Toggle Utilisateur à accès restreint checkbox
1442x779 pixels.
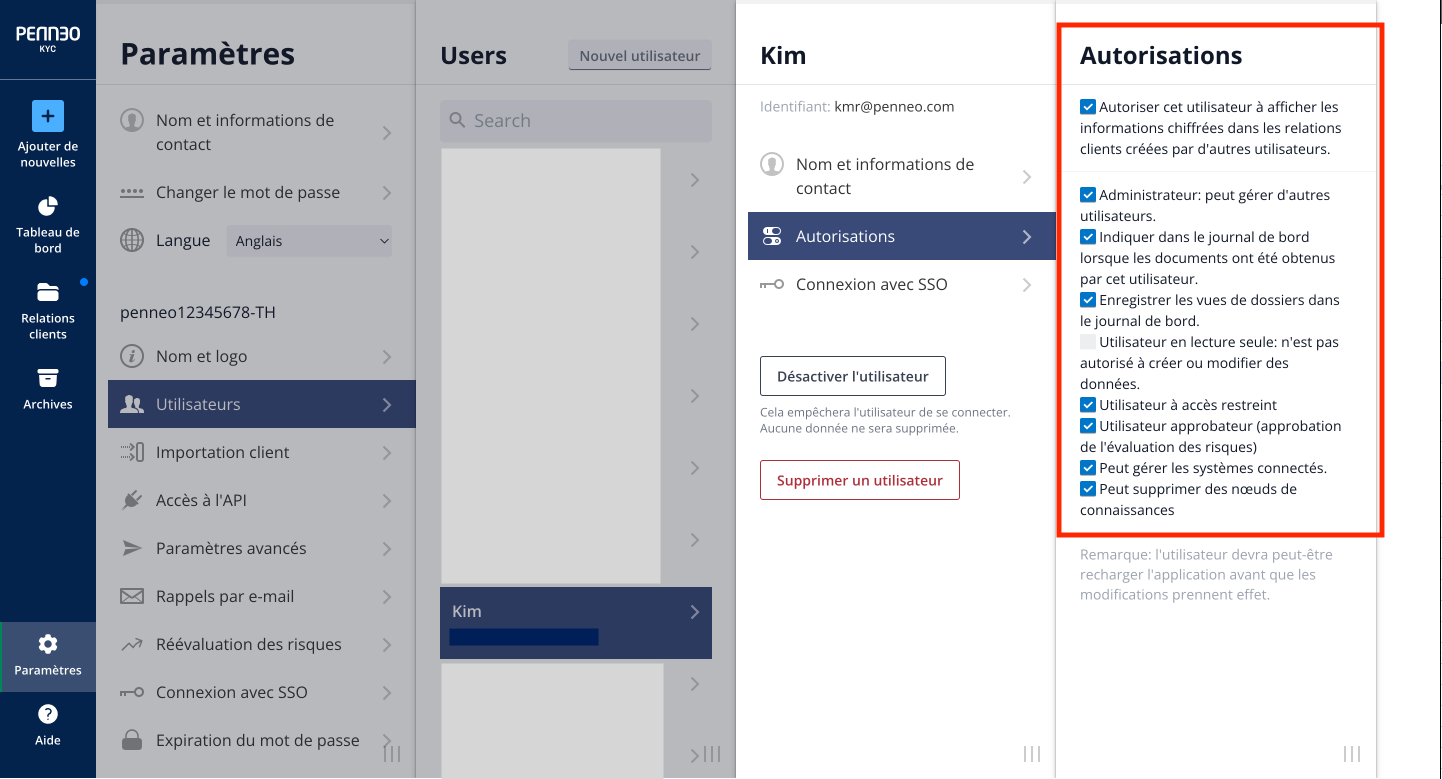1088,405
